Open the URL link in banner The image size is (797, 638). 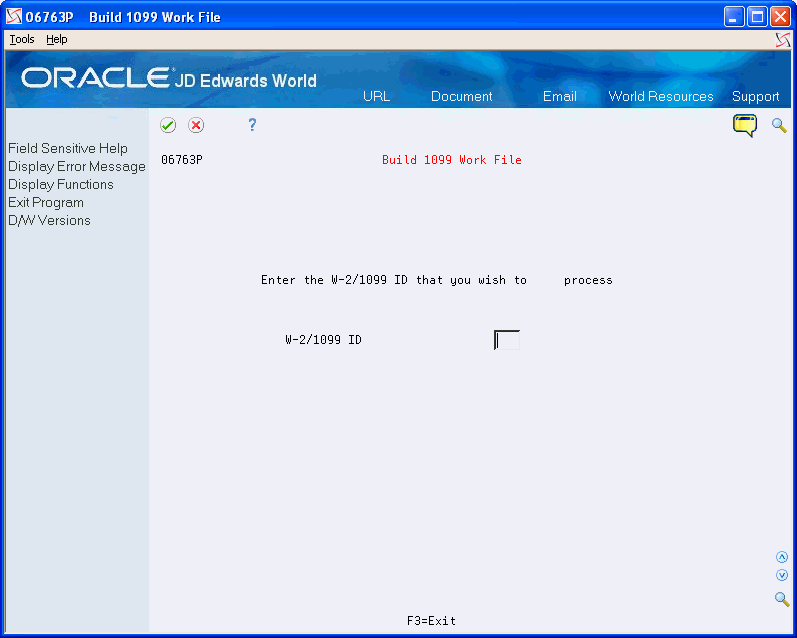pos(376,96)
